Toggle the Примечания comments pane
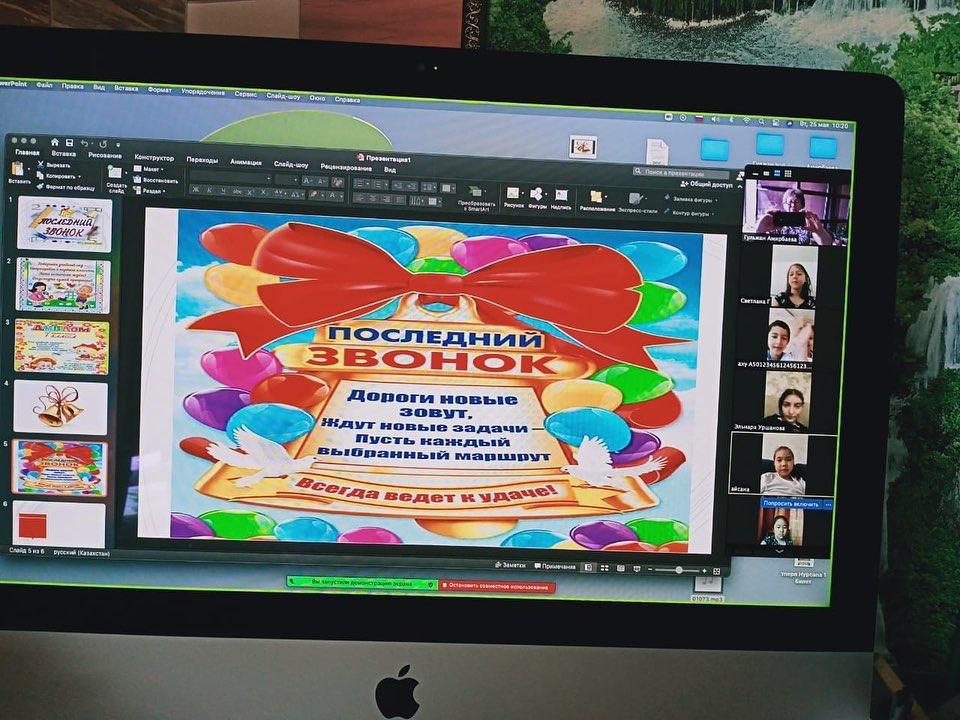 (x=555, y=566)
